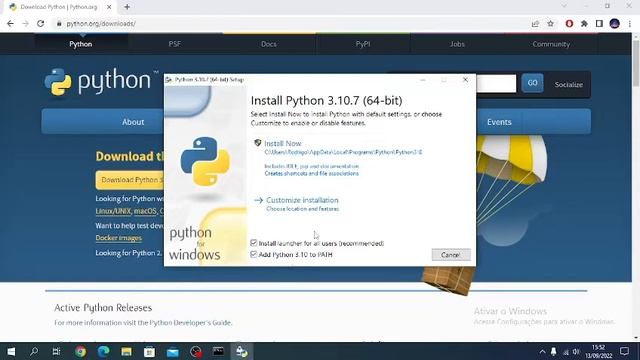Follow the Linux/UNIX link
This screenshot has height=360, width=640.
click(x=113, y=211)
